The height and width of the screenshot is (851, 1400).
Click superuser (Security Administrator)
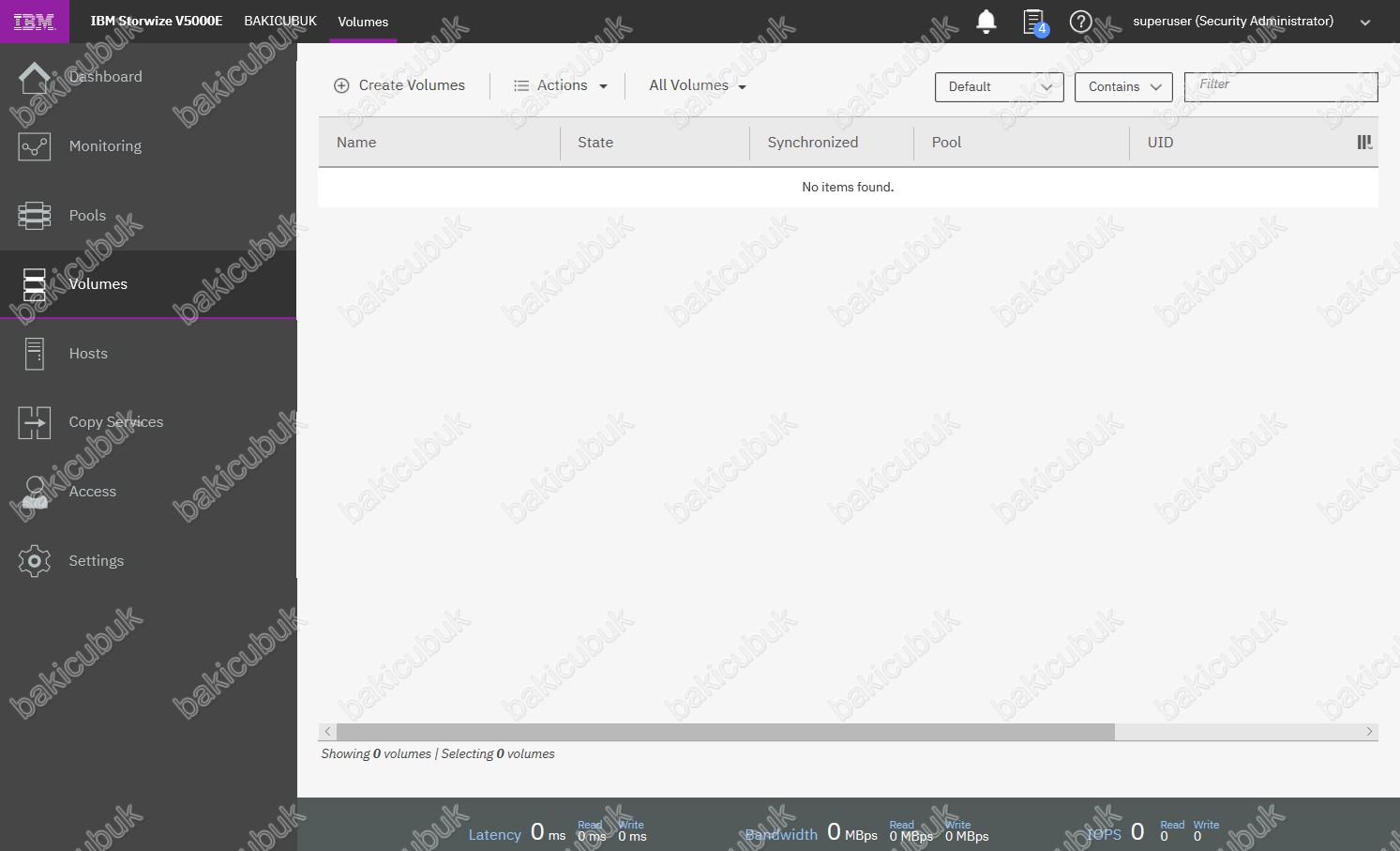(x=1233, y=21)
